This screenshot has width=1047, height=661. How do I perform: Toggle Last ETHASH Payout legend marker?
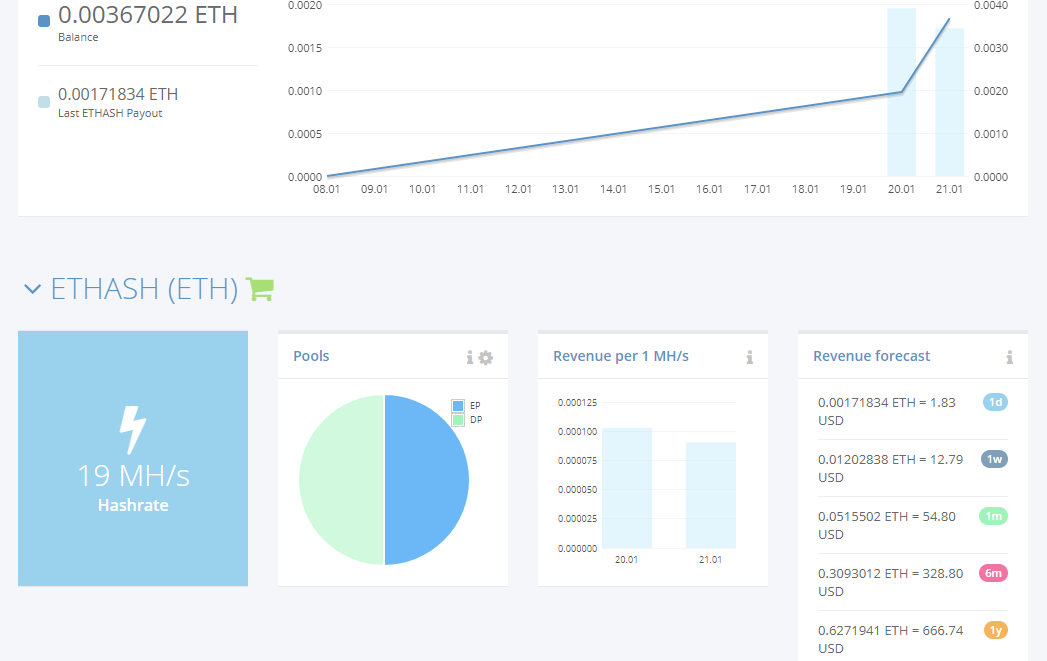(x=44, y=102)
